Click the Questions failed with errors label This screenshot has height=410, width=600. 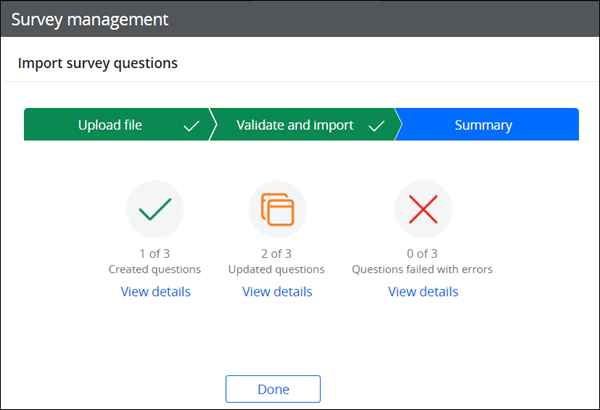pos(422,269)
